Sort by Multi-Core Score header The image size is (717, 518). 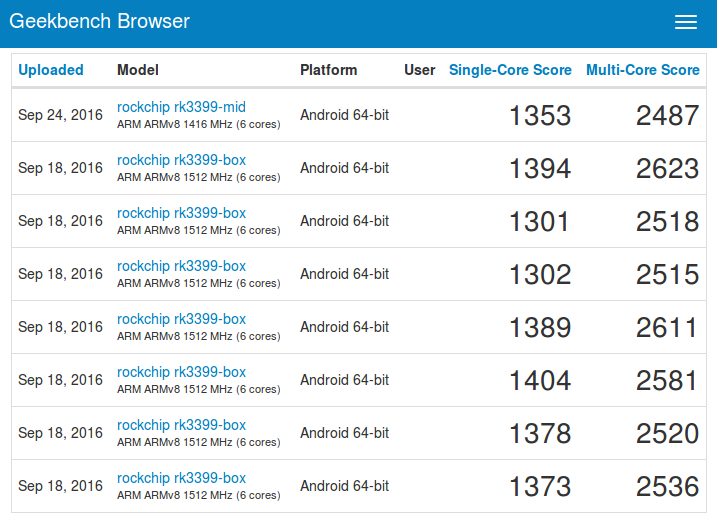[642, 70]
